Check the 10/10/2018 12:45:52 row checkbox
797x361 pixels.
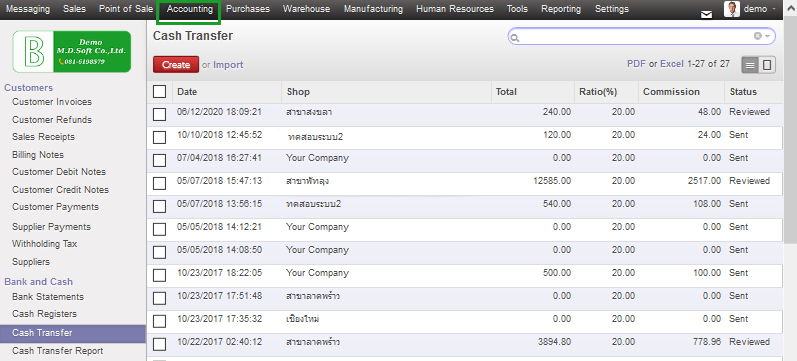160,137
